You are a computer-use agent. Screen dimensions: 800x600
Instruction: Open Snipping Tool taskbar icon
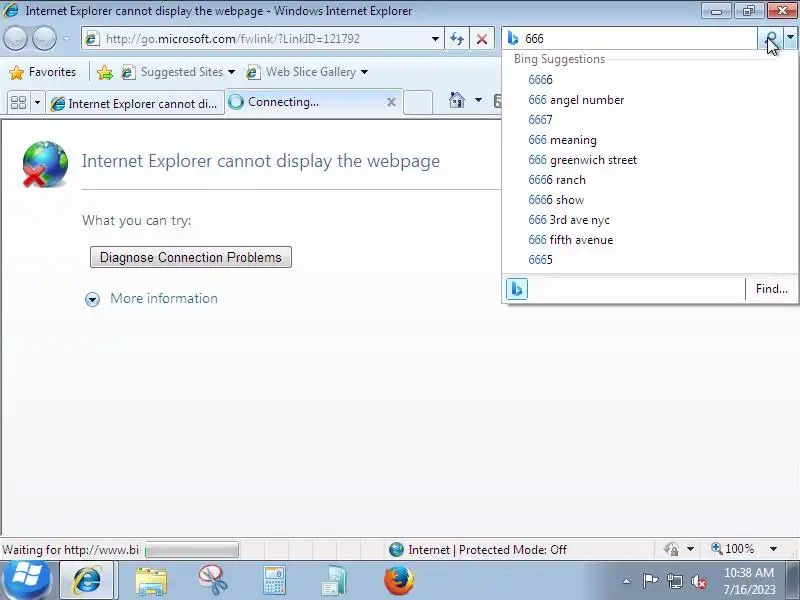pyautogui.click(x=212, y=581)
